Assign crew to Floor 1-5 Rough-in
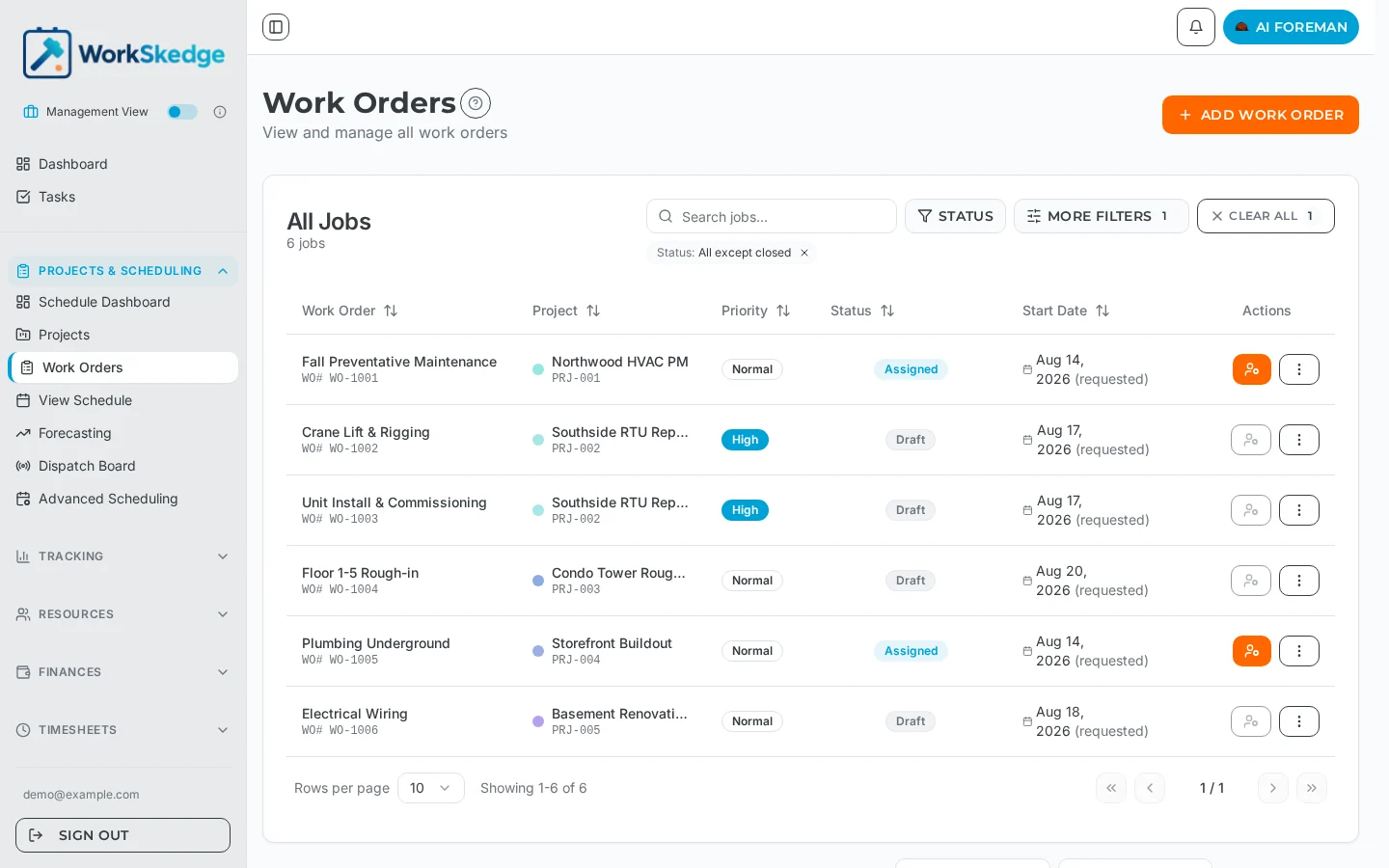 1250,581
